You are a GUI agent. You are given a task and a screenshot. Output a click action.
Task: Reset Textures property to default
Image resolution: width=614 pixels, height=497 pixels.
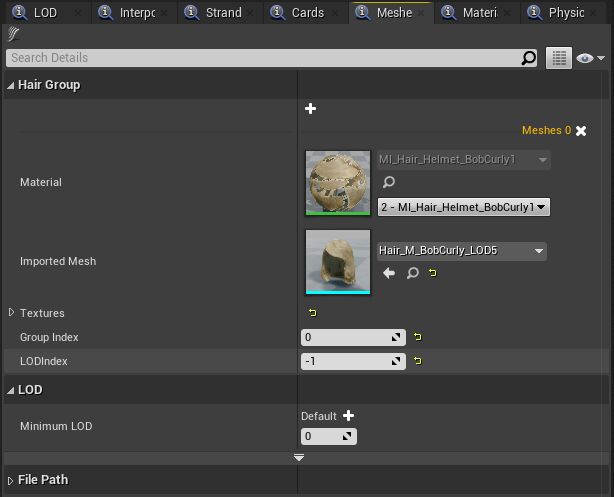pos(313,313)
